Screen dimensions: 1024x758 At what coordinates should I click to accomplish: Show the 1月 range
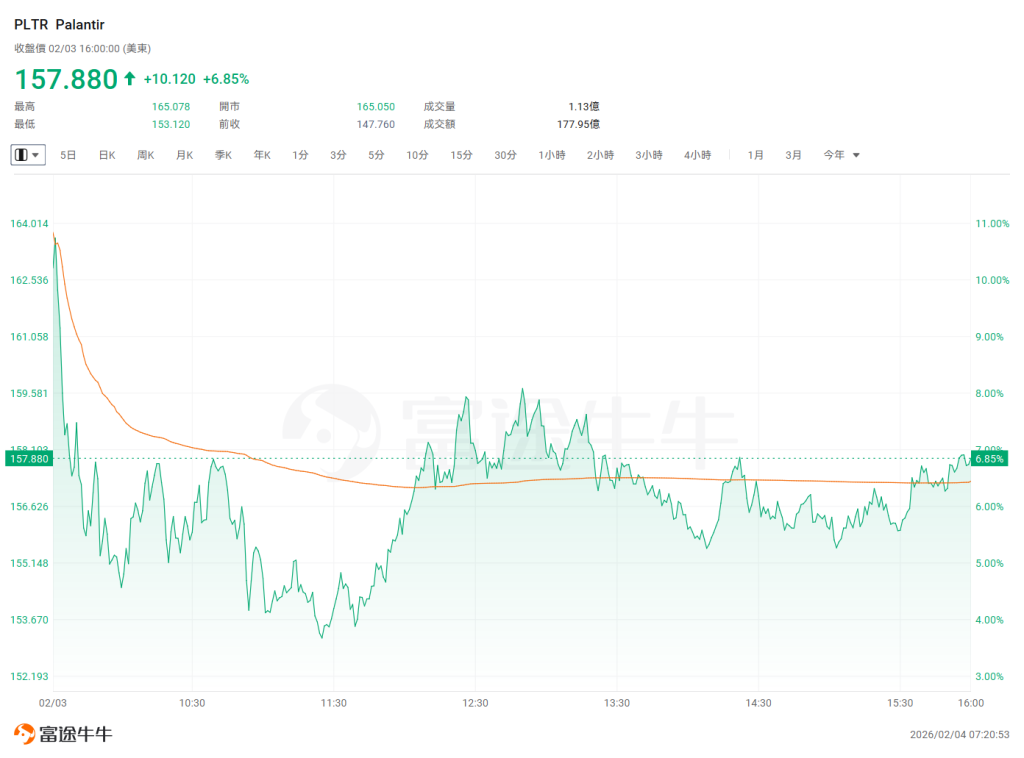pyautogui.click(x=756, y=155)
